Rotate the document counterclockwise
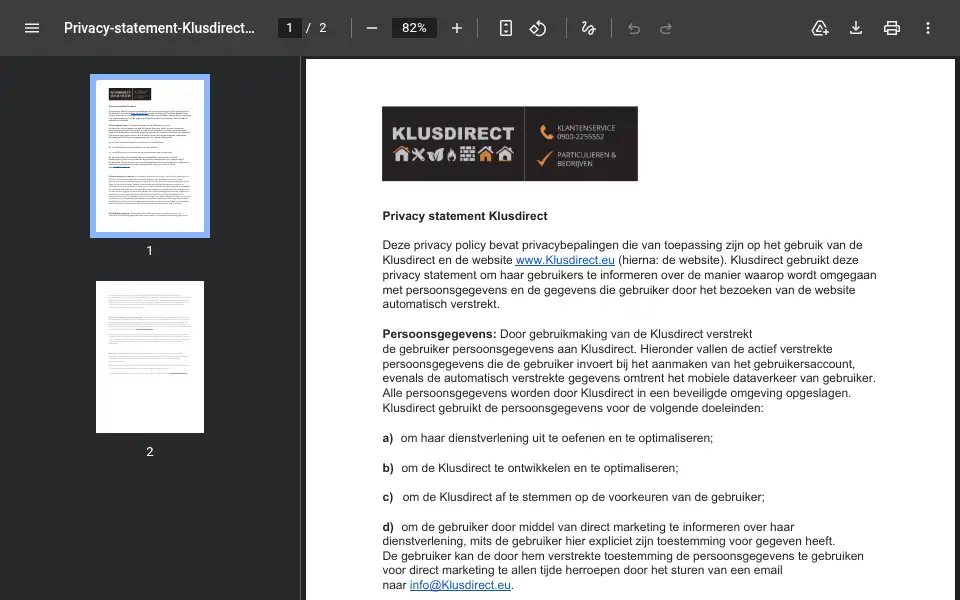Viewport: 960px width, 600px height. [538, 28]
